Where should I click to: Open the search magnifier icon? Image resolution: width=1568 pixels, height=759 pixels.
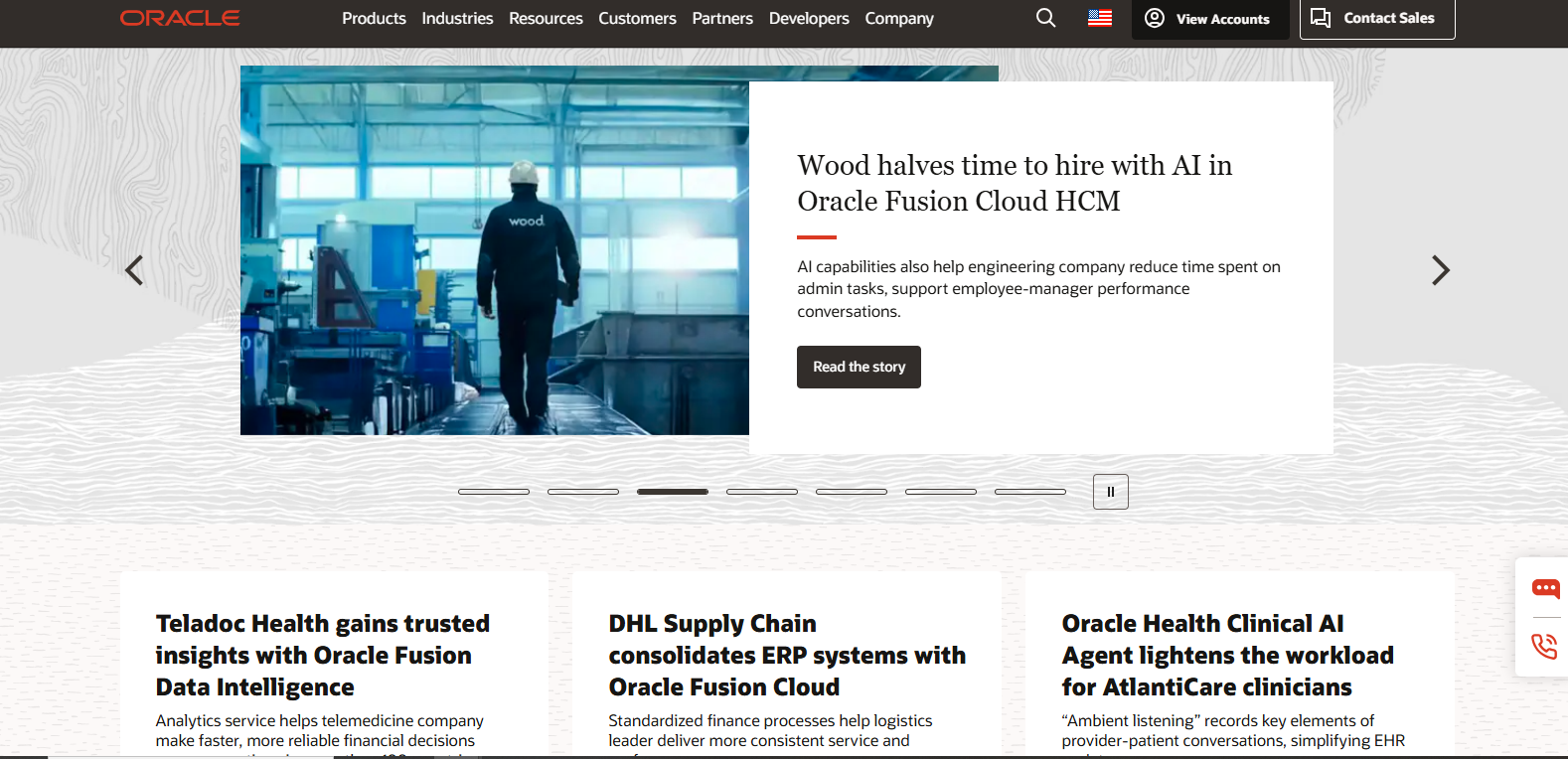click(1045, 18)
